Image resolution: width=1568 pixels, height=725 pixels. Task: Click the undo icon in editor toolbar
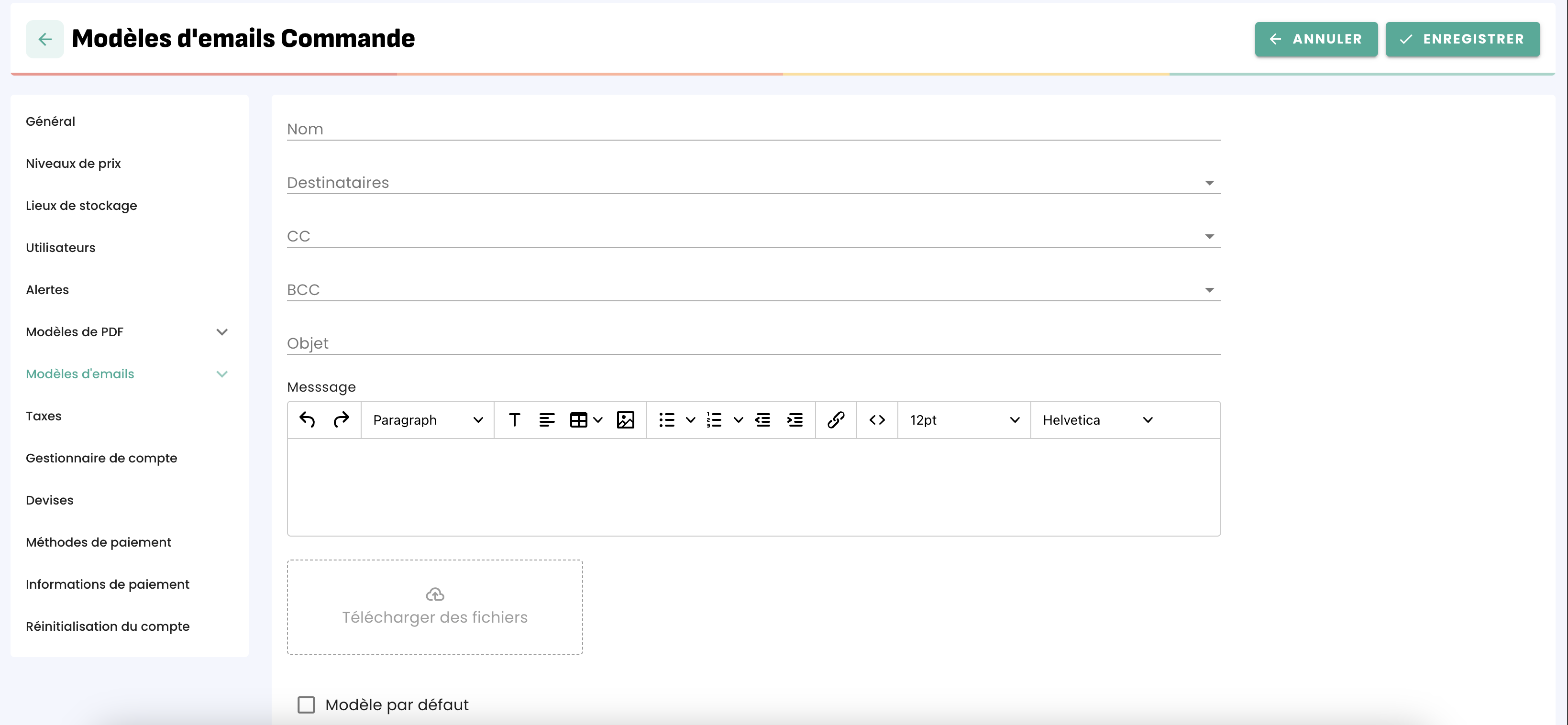click(307, 419)
